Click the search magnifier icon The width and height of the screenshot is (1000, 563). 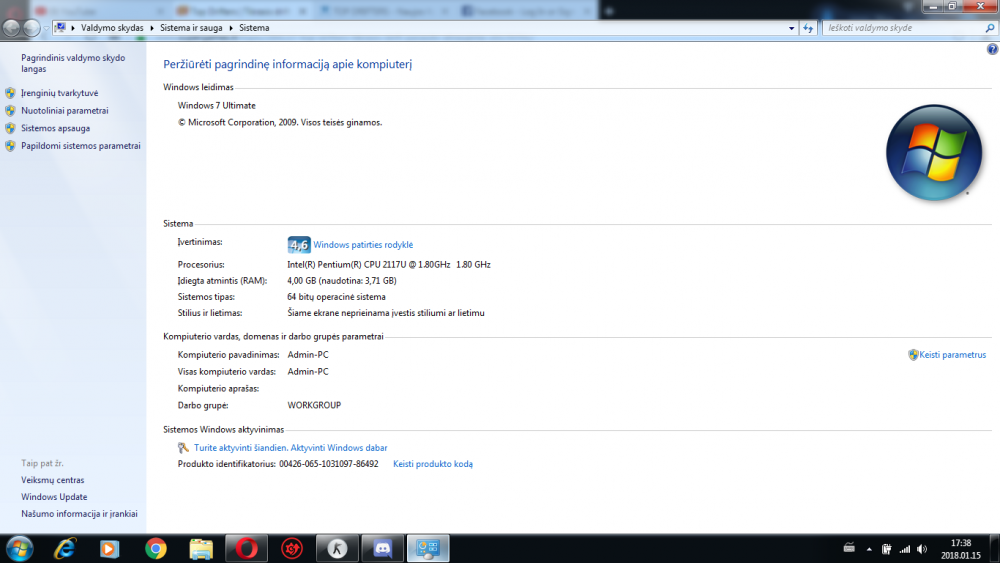click(x=990, y=28)
